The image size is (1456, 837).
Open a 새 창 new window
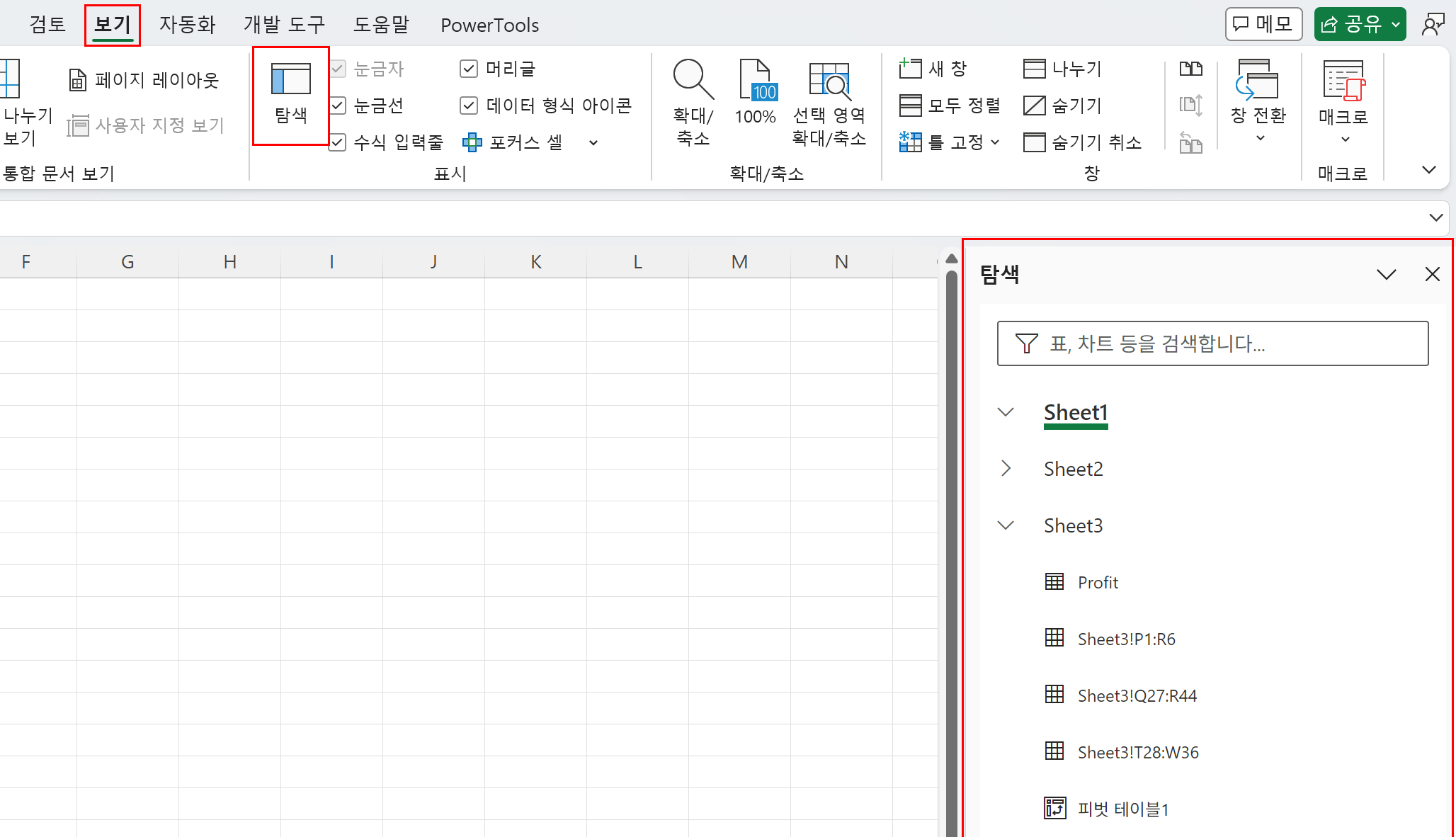933,69
